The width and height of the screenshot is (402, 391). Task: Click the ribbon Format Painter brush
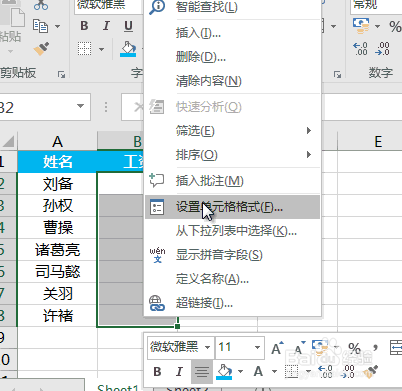coord(41,49)
